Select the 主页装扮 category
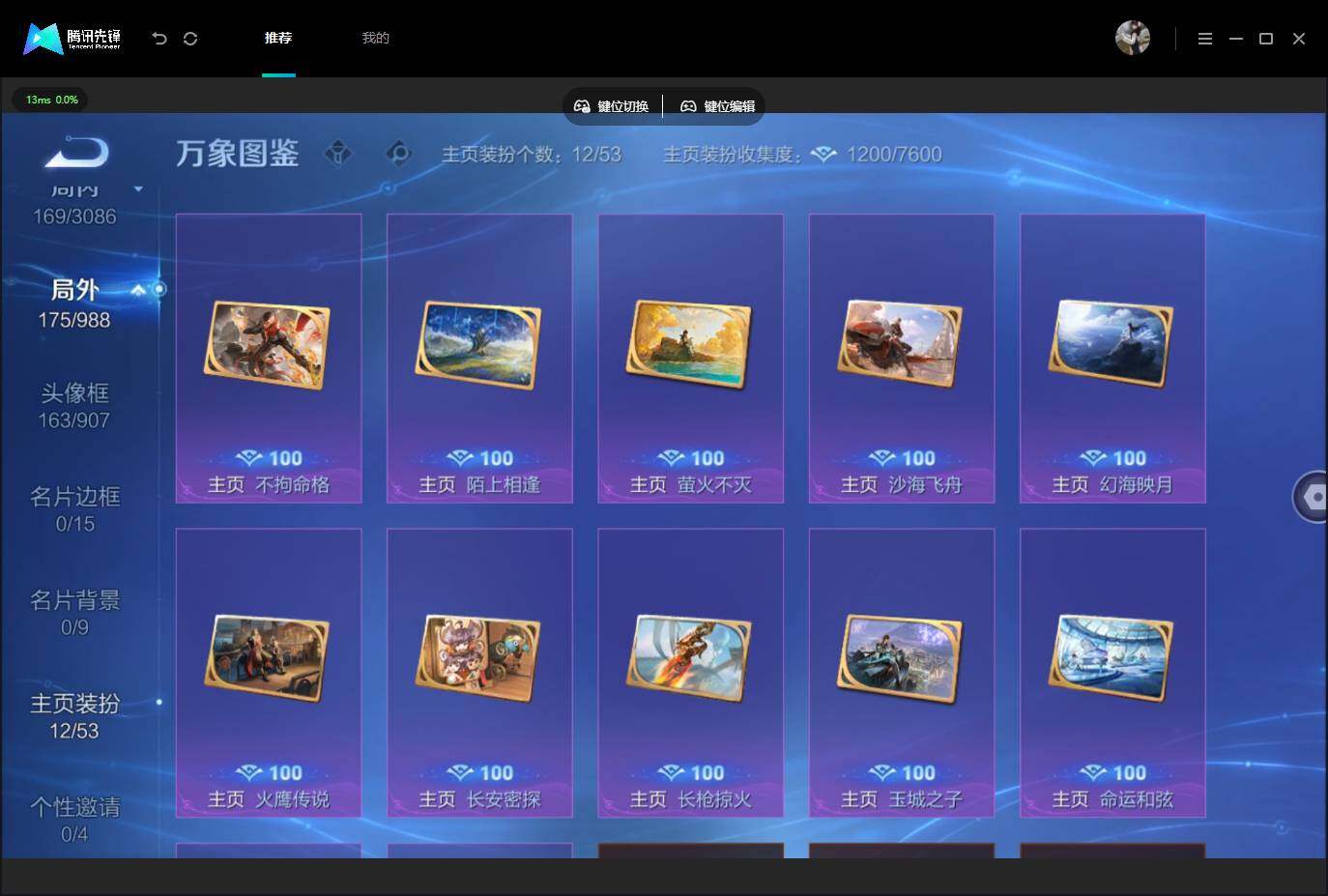Screen dimensions: 1328x896 [74, 716]
